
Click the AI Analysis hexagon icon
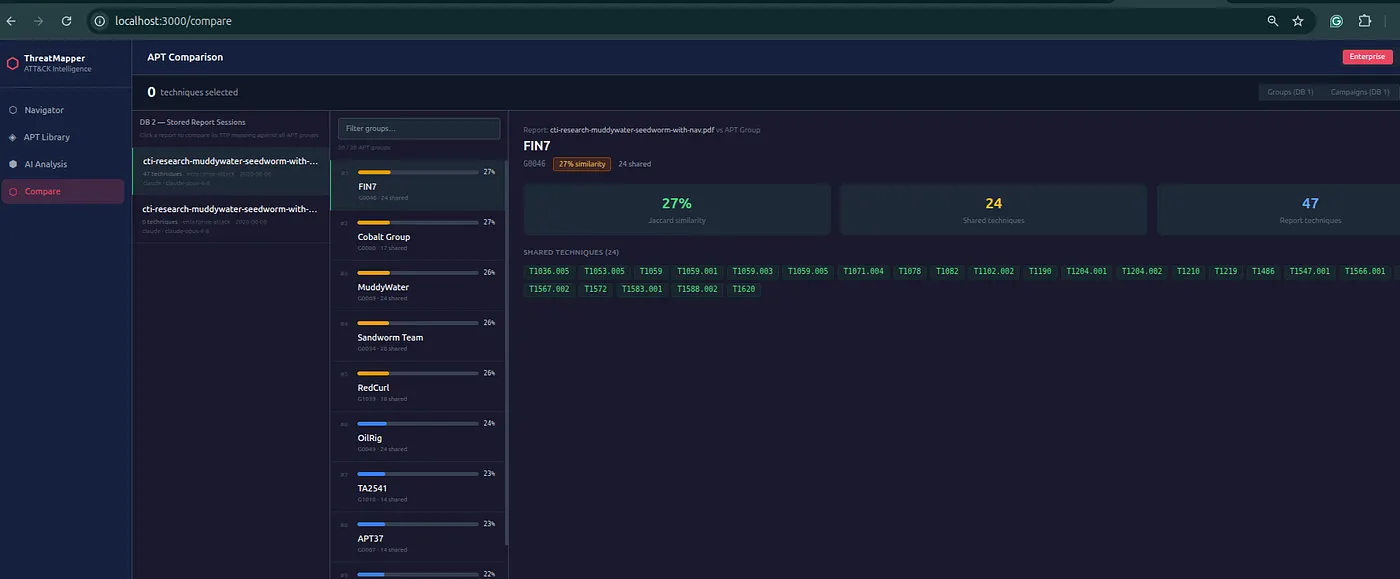12,164
